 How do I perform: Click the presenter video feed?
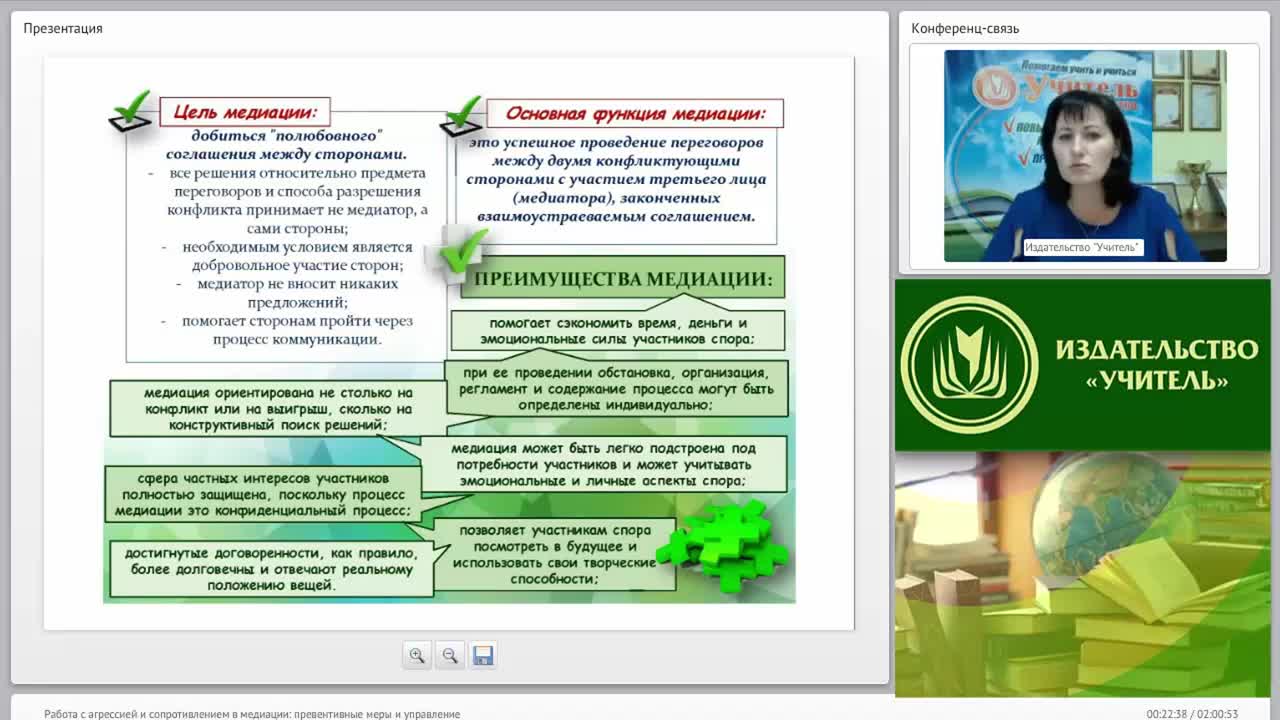(x=1085, y=156)
